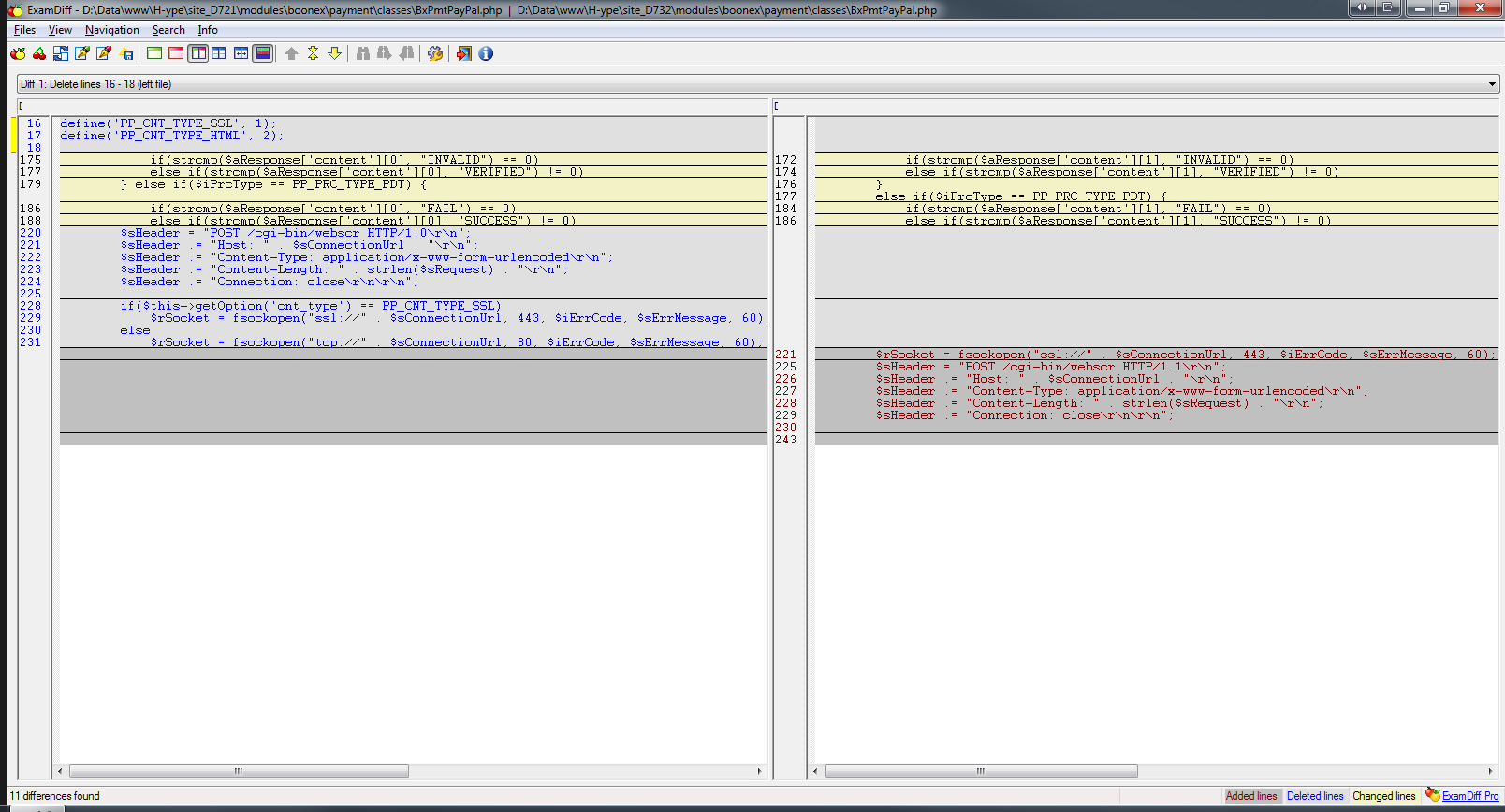Viewport: 1505px width, 812px height.
Task: Click the Added lines color legend
Action: pos(1251,796)
